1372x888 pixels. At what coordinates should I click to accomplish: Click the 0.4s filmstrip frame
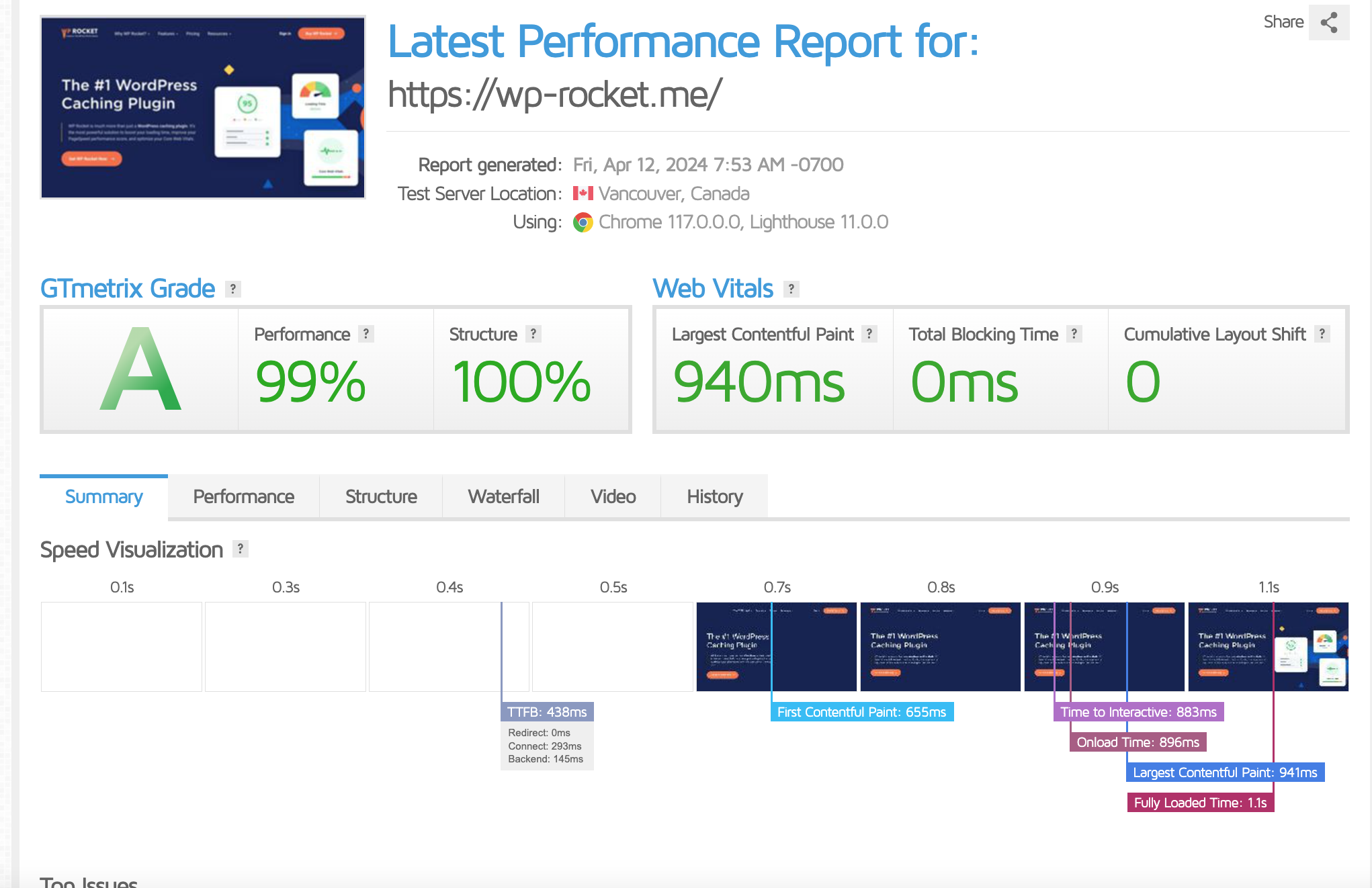click(x=449, y=647)
